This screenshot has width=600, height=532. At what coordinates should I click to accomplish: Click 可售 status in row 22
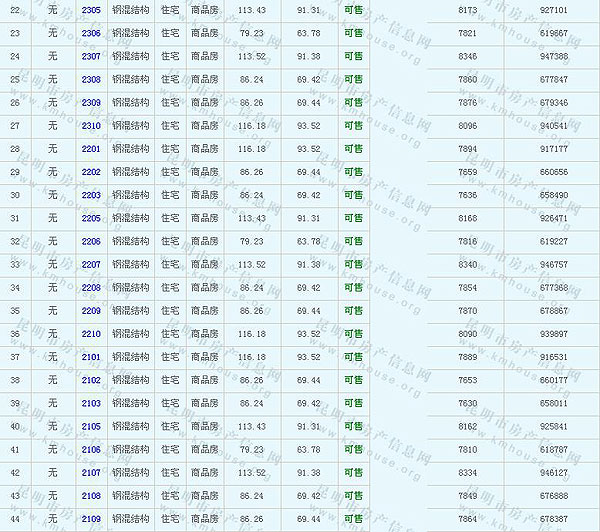(353, 9)
